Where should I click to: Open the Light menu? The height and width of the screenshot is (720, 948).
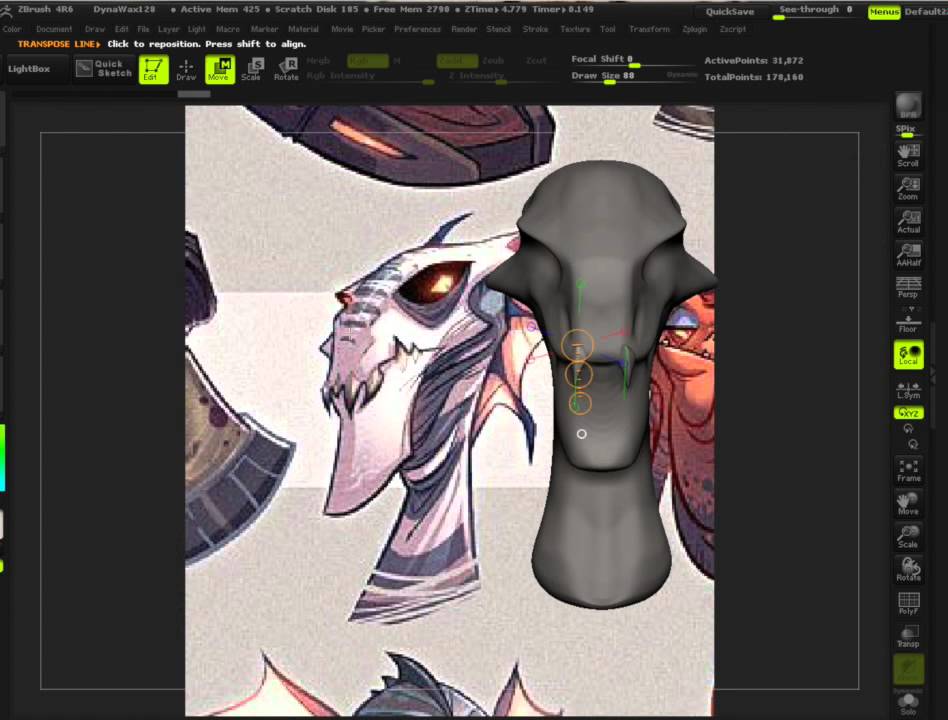pos(196,29)
